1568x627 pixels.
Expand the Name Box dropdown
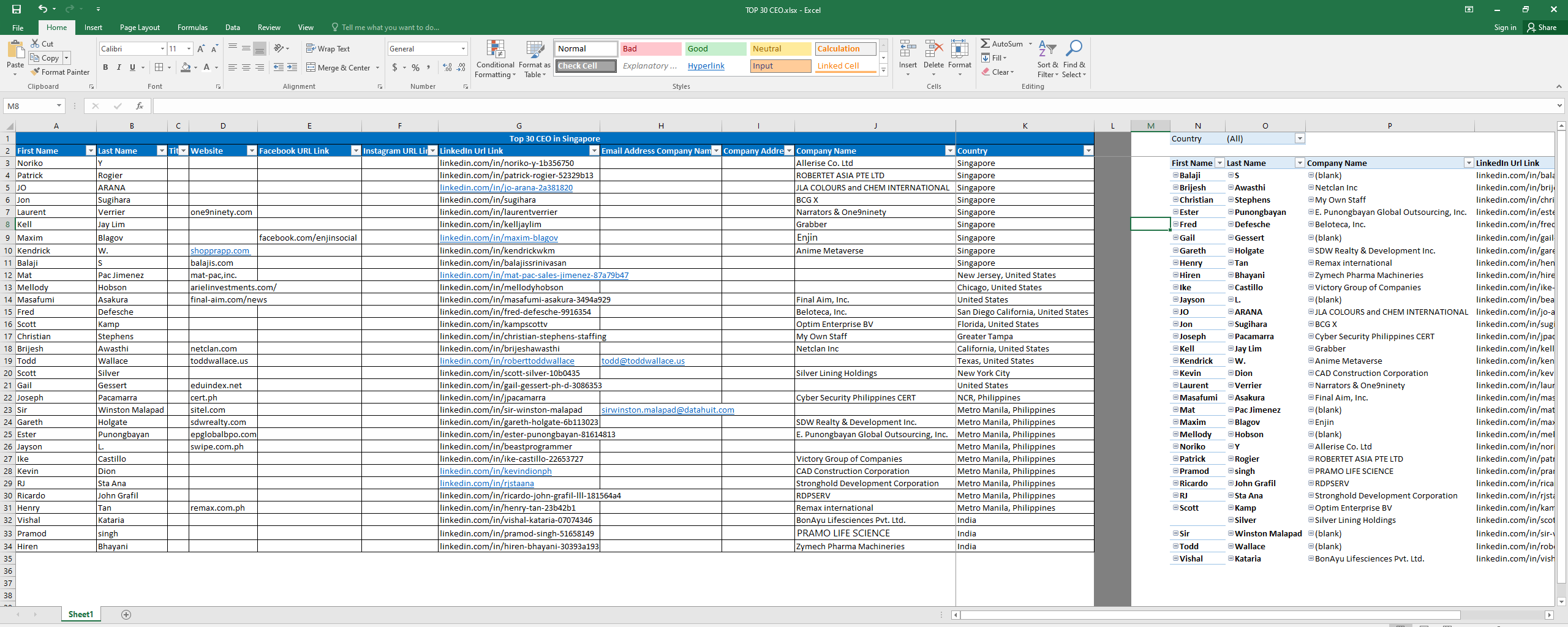(x=59, y=106)
